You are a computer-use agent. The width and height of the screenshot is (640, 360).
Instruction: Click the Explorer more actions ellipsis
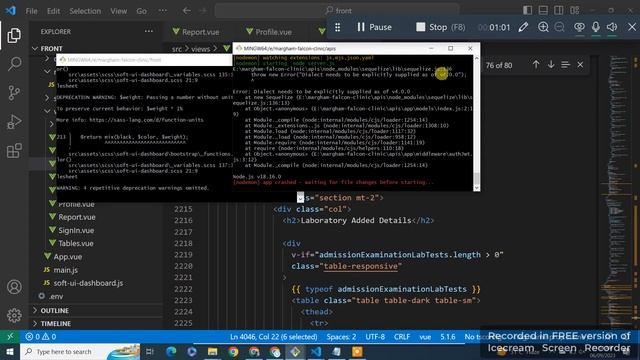tap(149, 31)
